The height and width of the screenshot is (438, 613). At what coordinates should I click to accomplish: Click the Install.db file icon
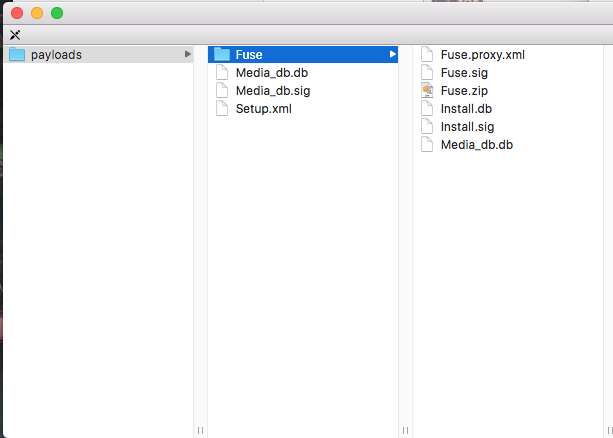tap(427, 109)
